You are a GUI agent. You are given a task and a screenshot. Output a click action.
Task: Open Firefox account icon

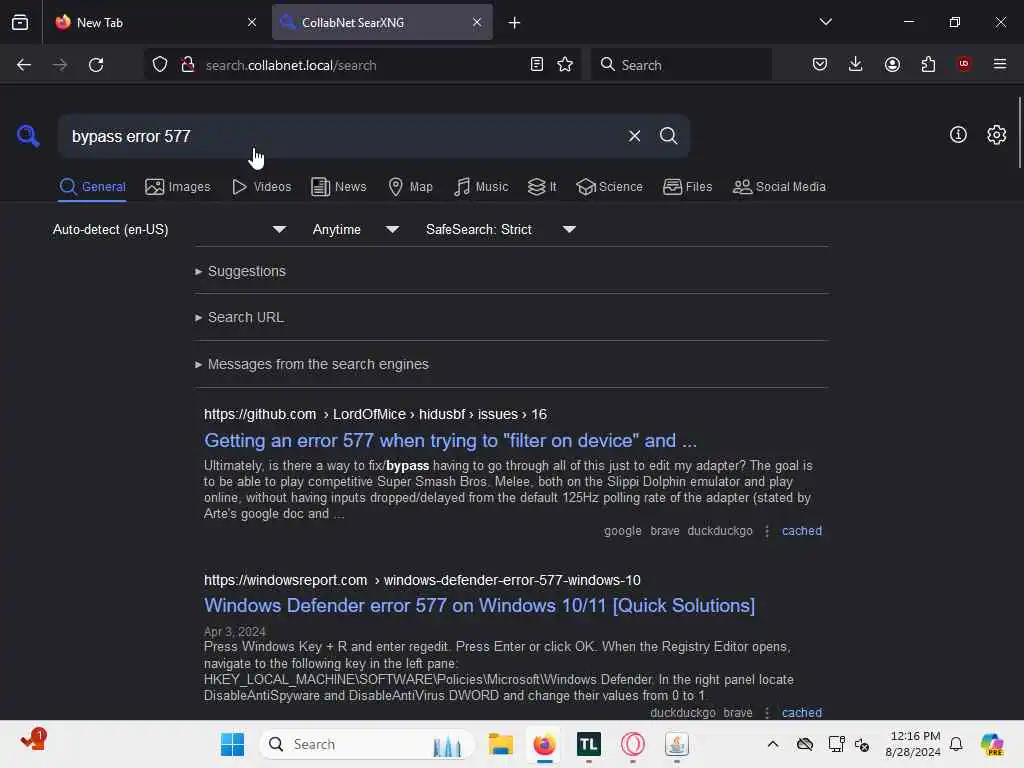[892, 65]
